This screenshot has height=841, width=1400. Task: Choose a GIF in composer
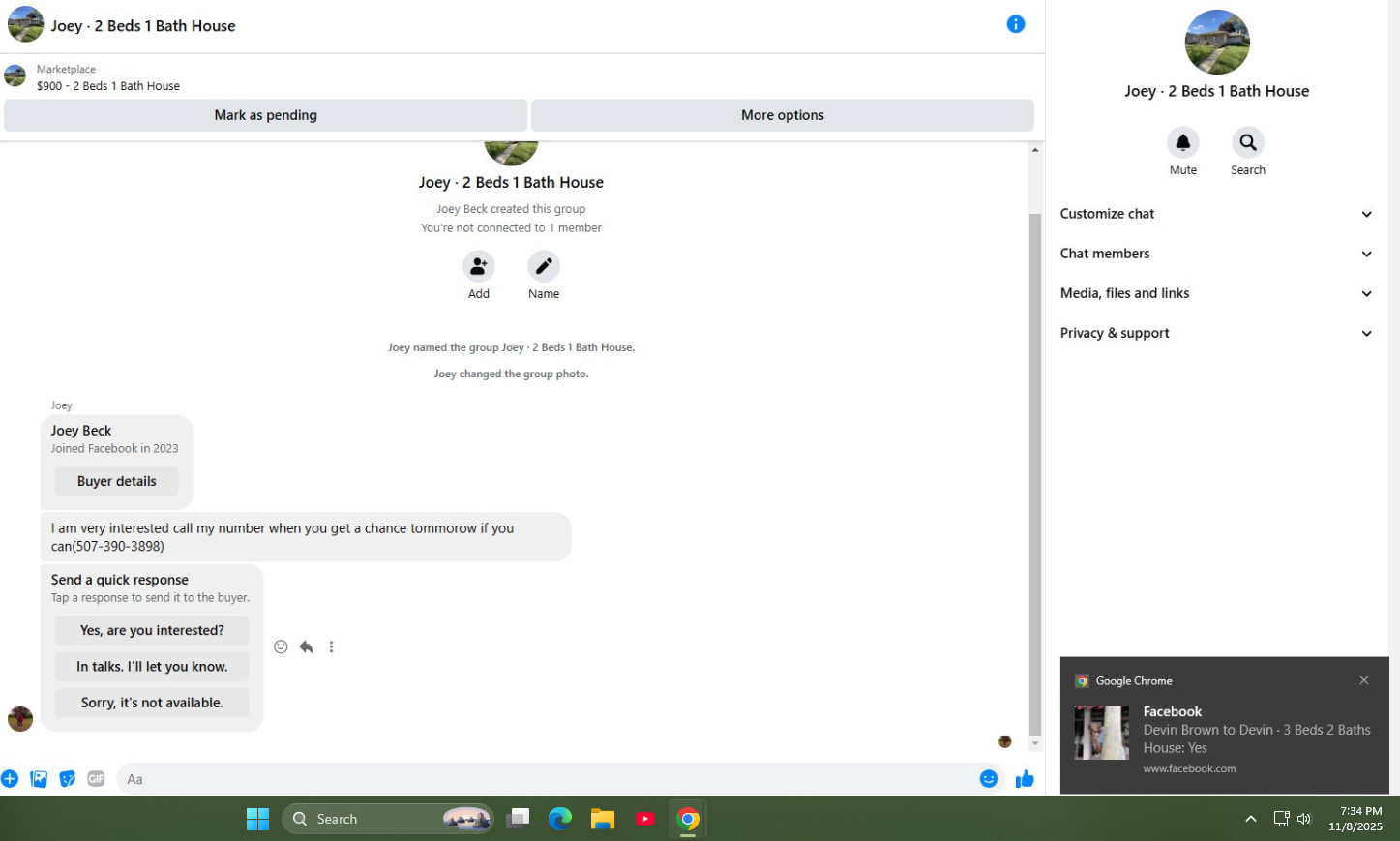coord(96,779)
